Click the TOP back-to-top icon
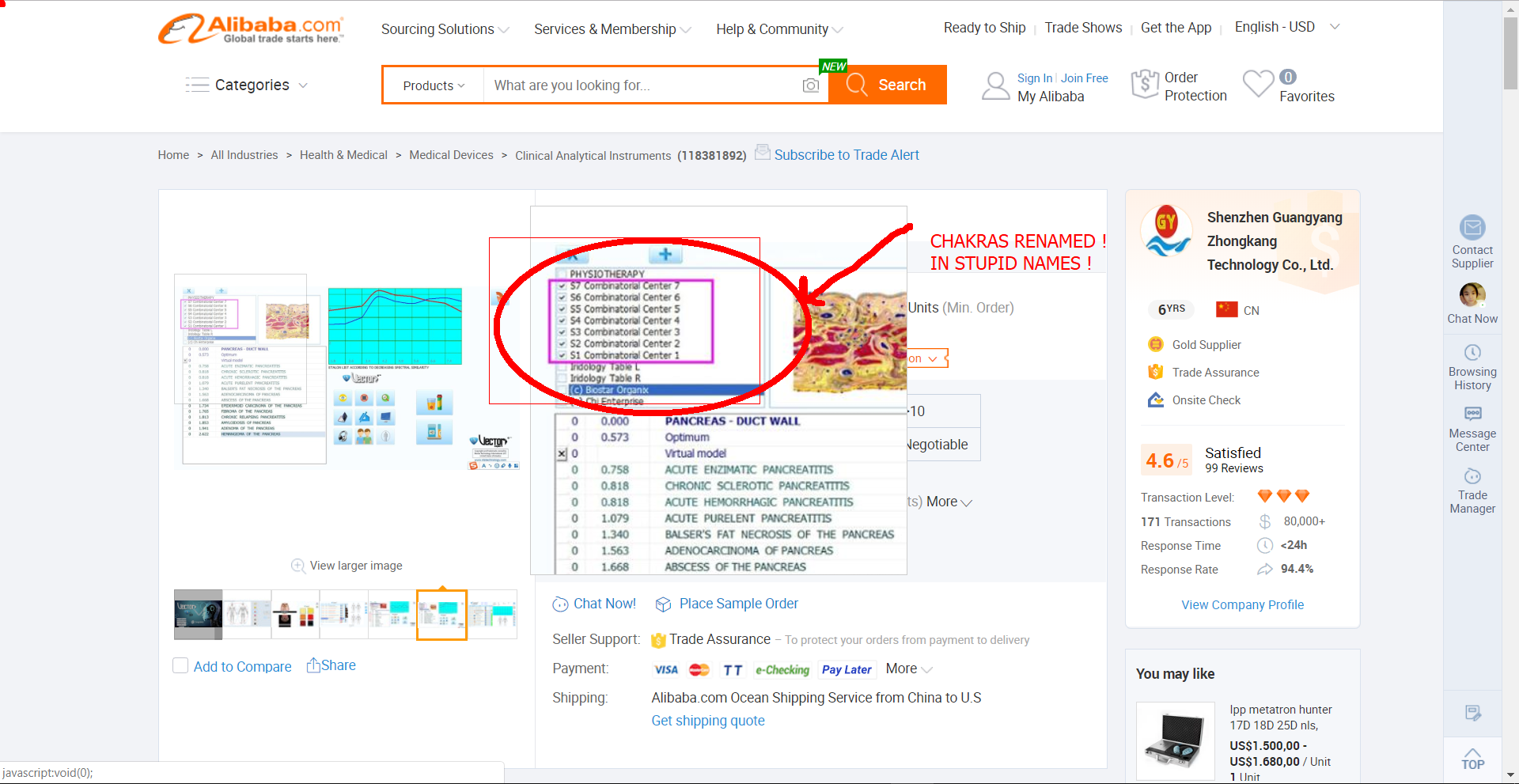The width and height of the screenshot is (1519, 784). (1472, 759)
